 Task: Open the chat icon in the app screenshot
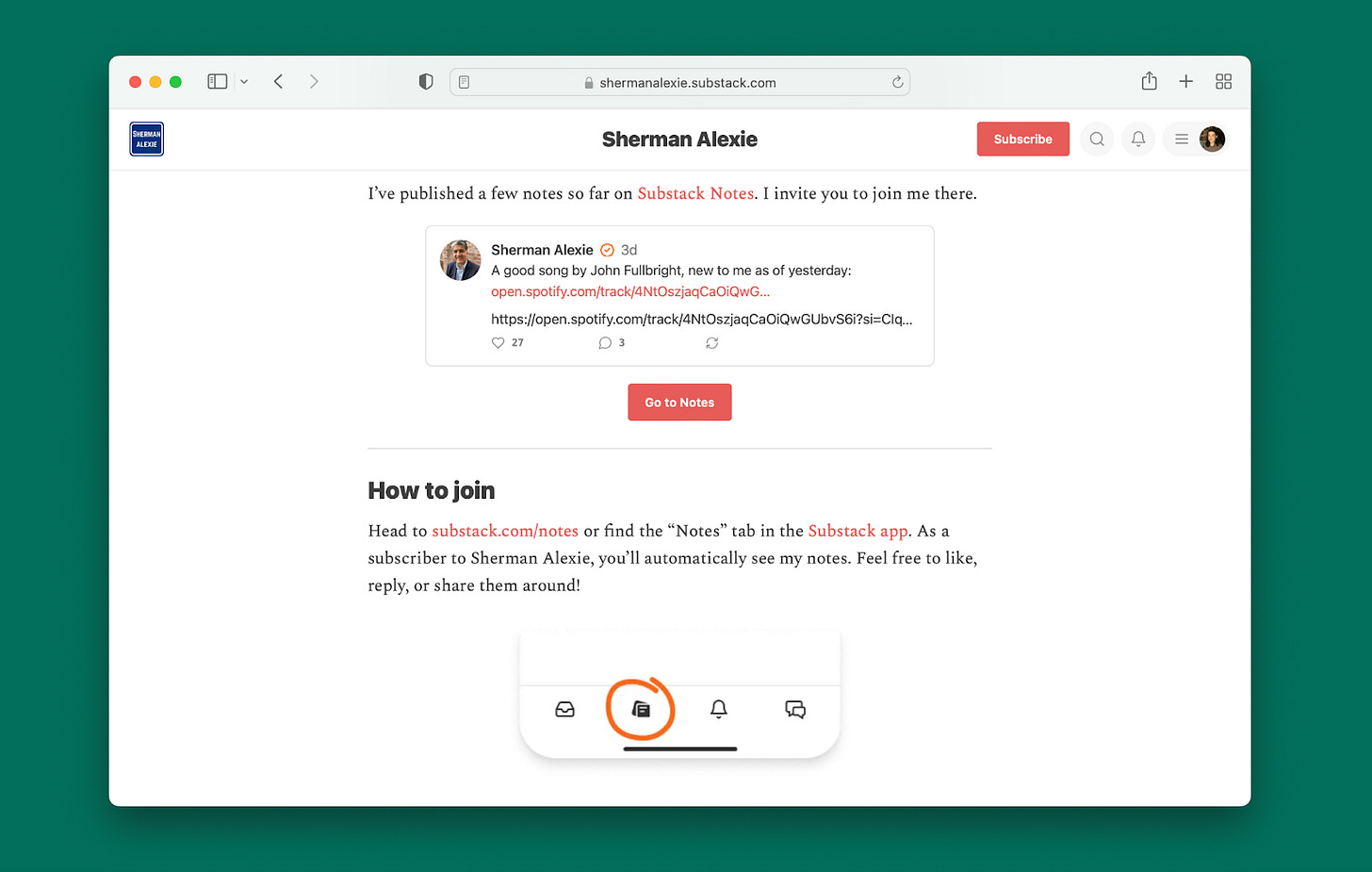(794, 709)
